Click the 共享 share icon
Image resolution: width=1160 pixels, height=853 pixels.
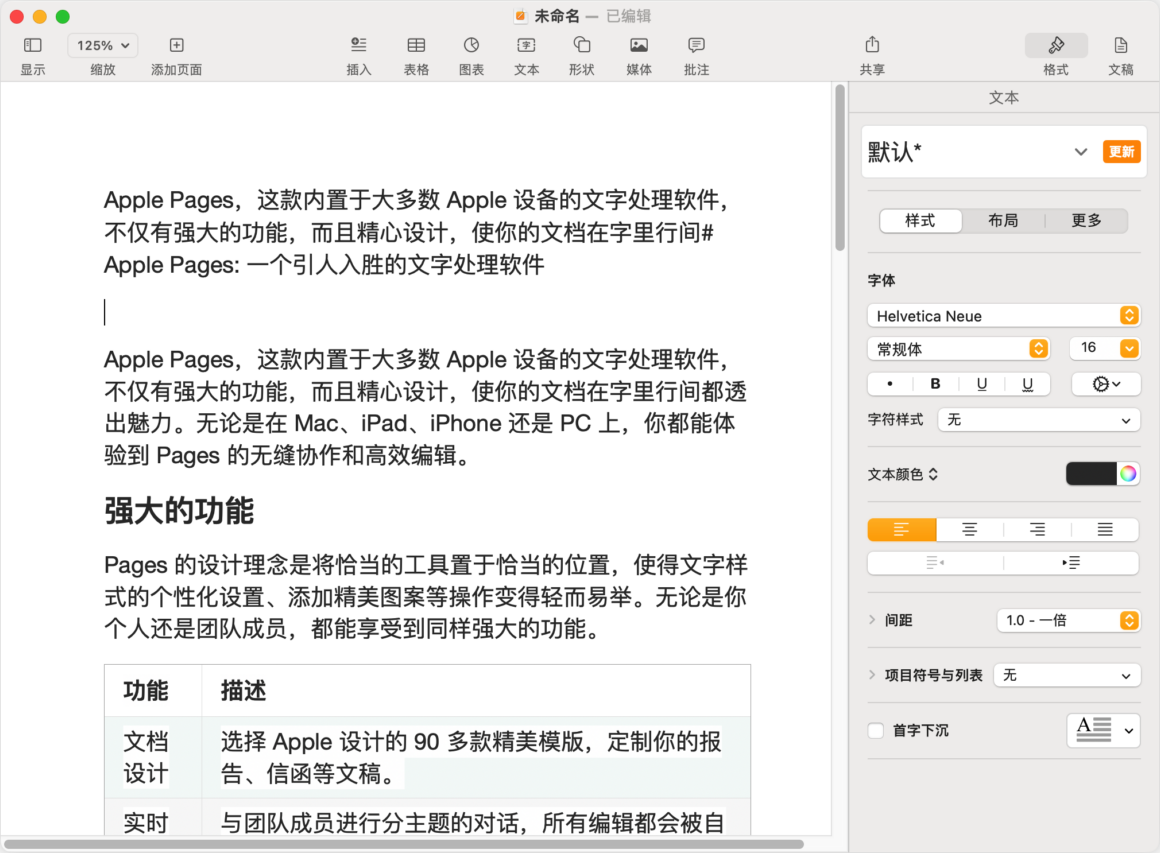(x=872, y=45)
